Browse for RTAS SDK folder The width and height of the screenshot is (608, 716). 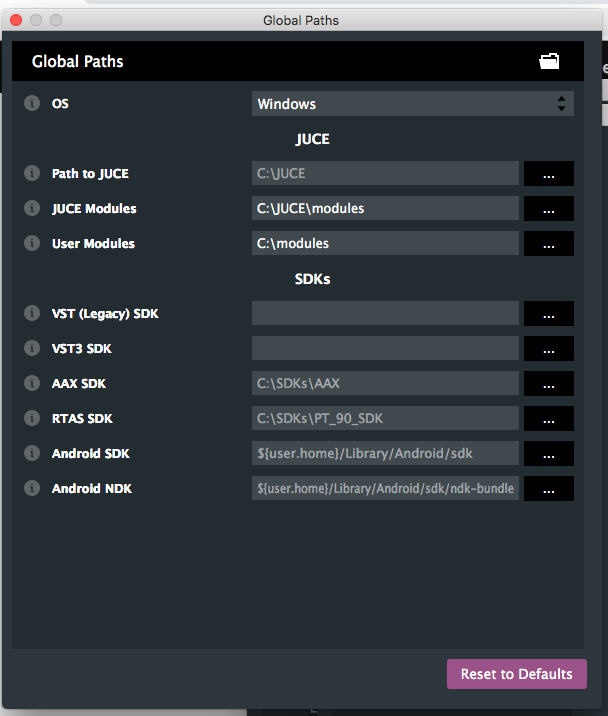[x=549, y=418]
